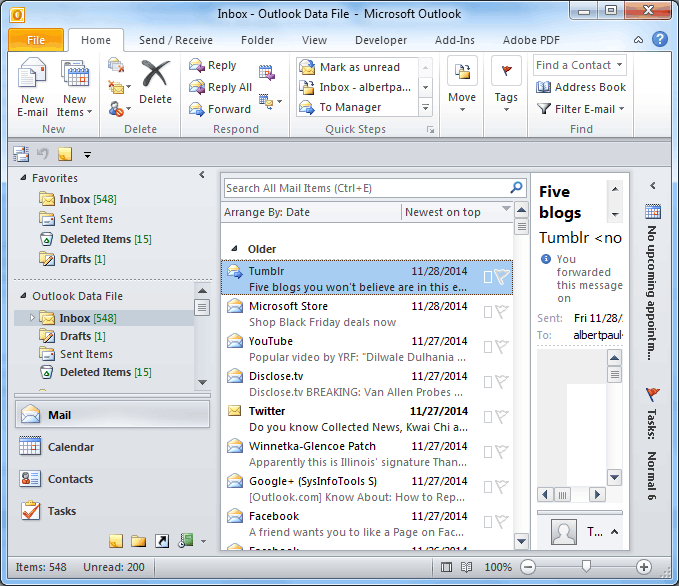Toggle the flag on Facebook message
679x586 pixels.
(502, 522)
